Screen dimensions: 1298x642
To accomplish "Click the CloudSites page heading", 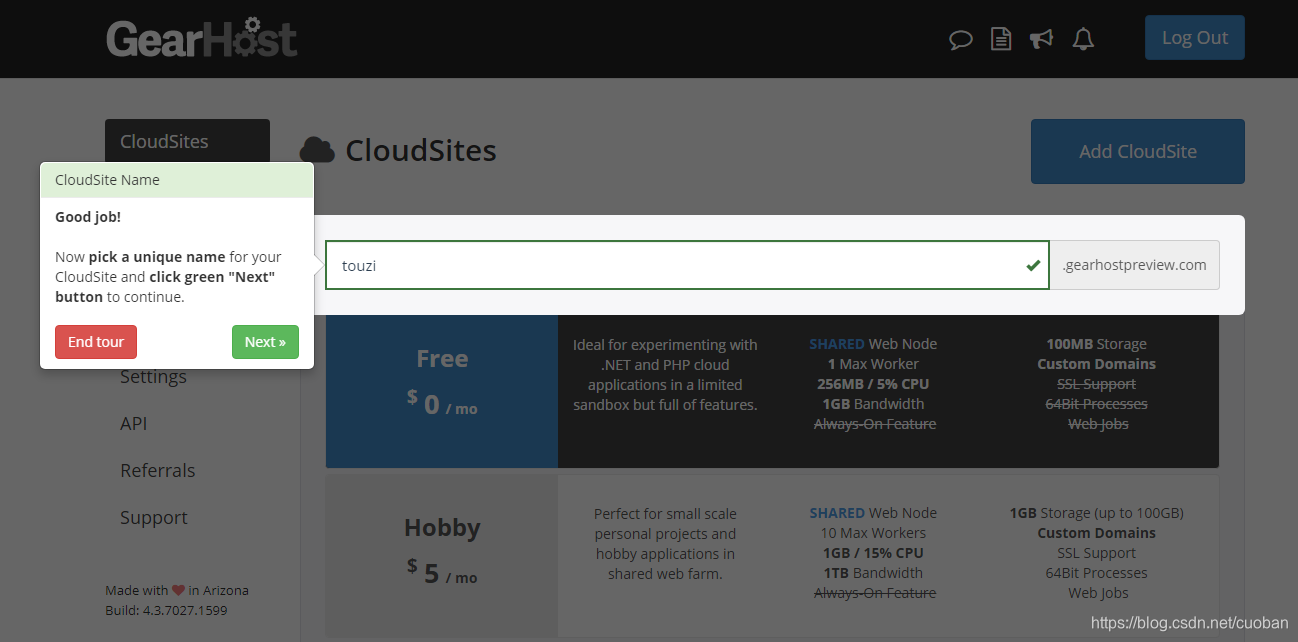I will pyautogui.click(x=421, y=151).
